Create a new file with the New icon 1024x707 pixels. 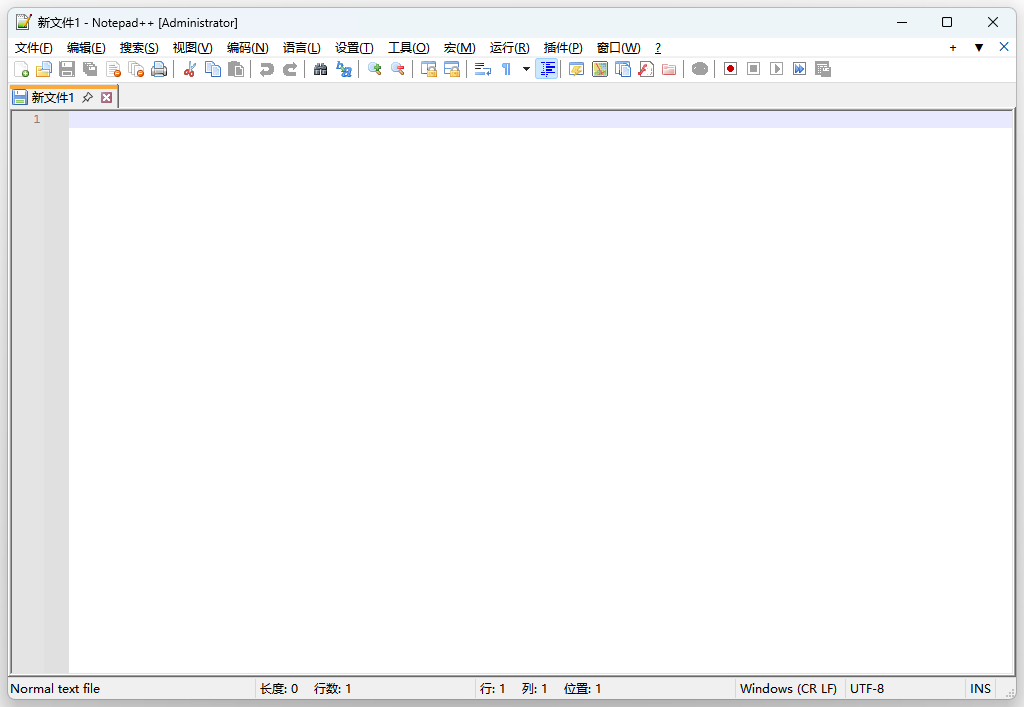[21, 69]
